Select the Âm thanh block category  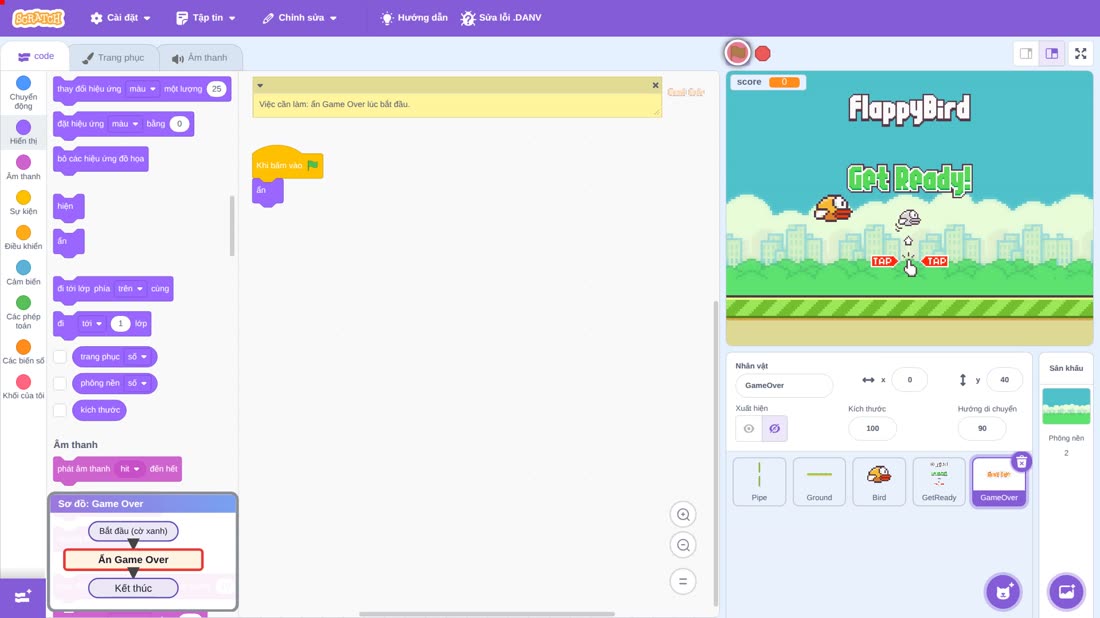23,168
